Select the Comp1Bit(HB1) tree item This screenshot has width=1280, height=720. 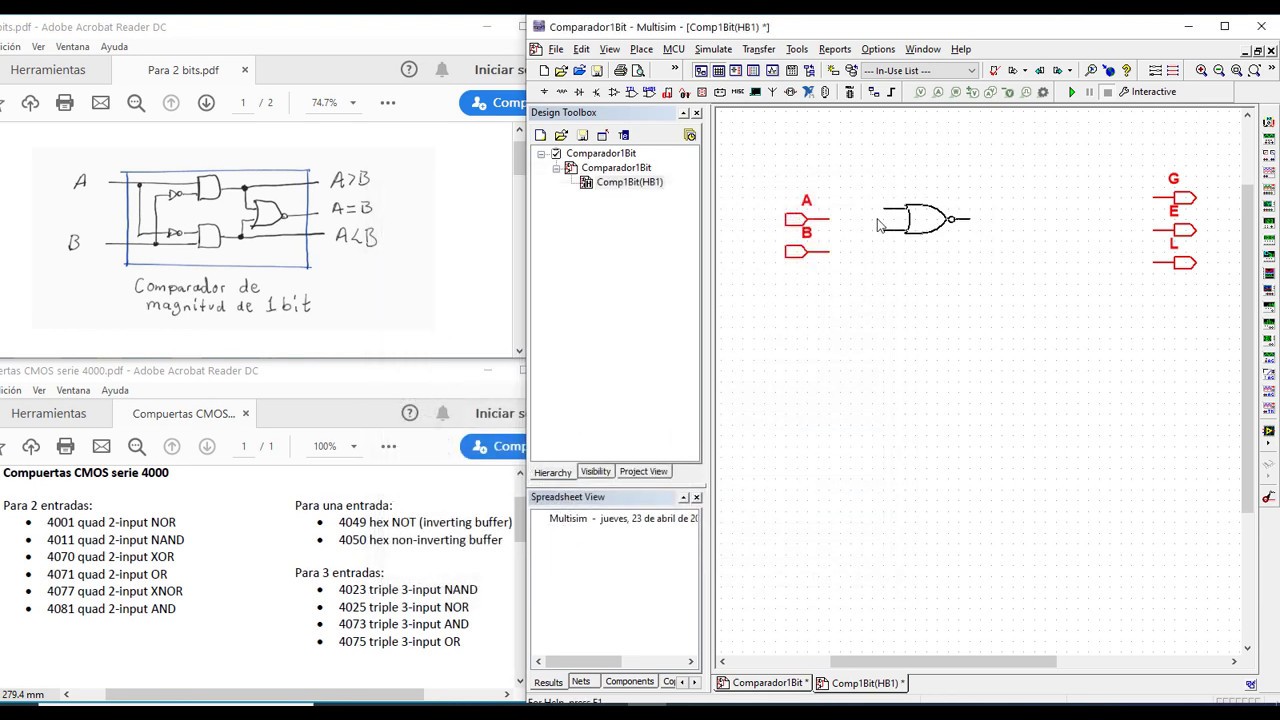[629, 182]
